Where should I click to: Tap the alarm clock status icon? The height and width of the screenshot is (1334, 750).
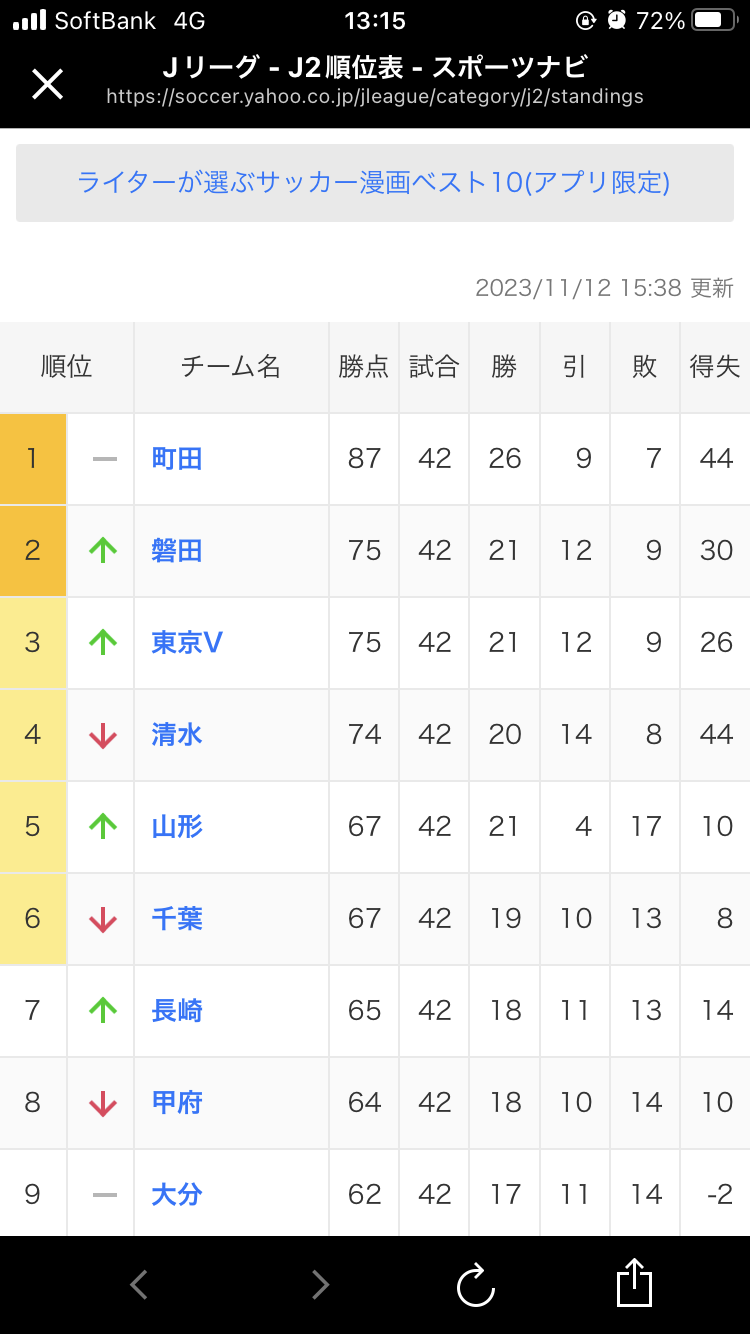point(617,20)
